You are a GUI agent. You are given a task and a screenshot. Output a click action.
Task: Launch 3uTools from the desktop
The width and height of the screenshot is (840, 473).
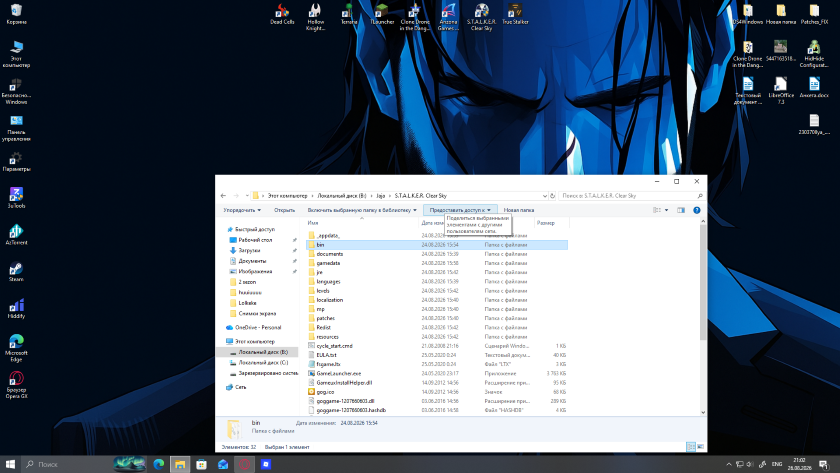pyautogui.click(x=16, y=198)
